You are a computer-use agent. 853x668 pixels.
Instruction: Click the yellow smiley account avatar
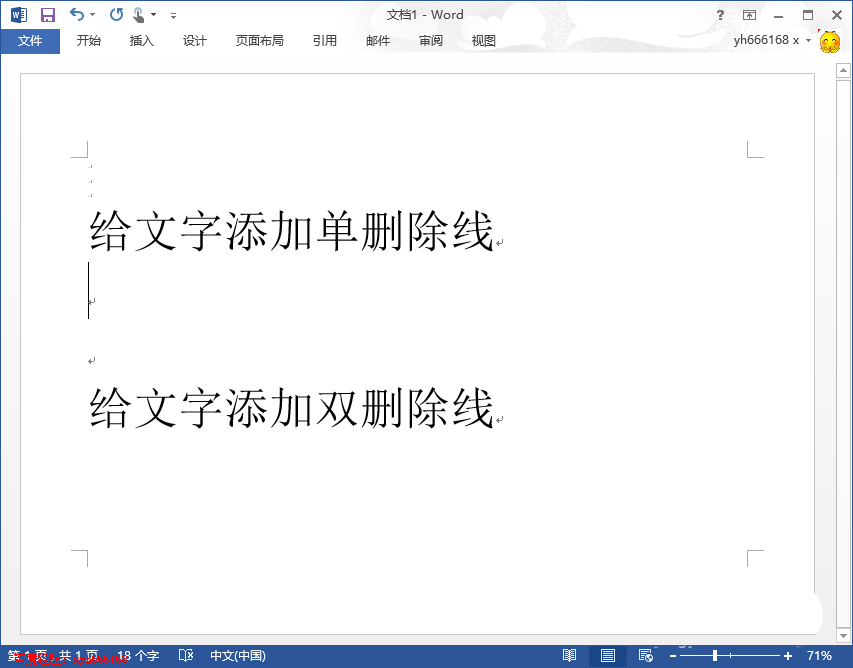830,42
